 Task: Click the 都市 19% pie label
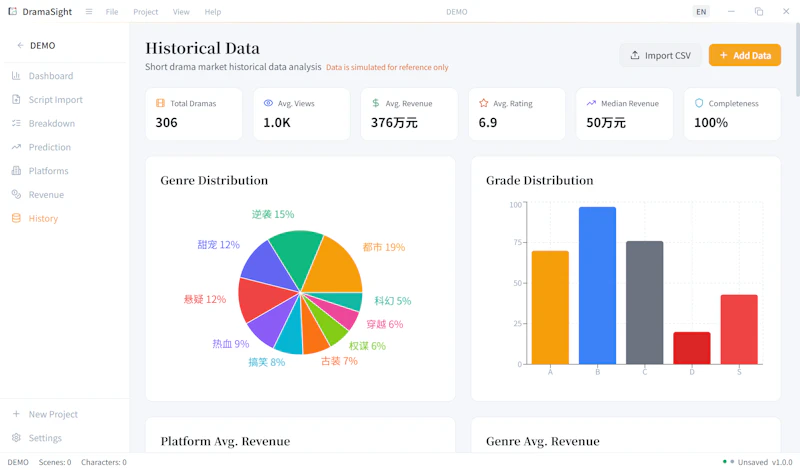(384, 248)
